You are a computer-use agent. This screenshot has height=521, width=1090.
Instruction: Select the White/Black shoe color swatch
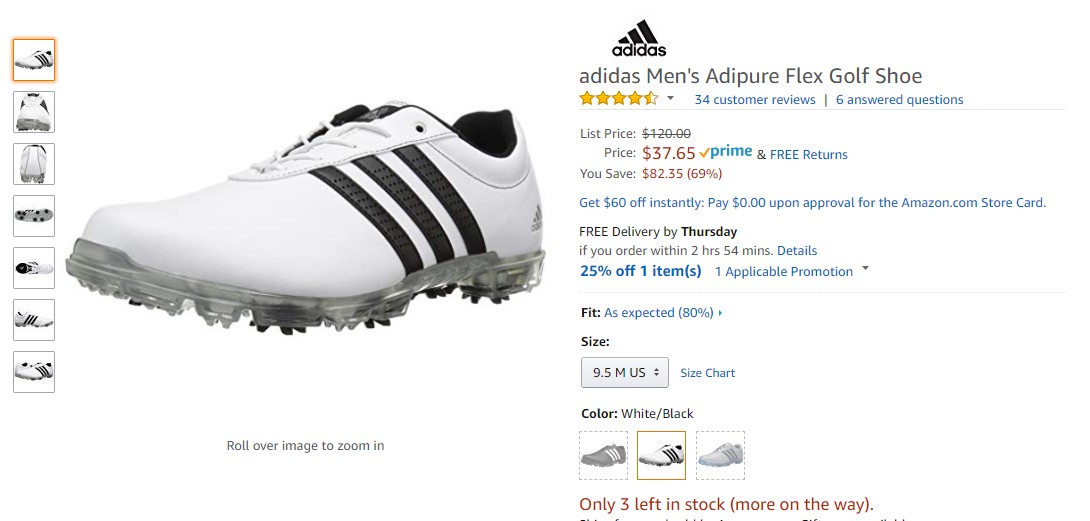tap(662, 456)
